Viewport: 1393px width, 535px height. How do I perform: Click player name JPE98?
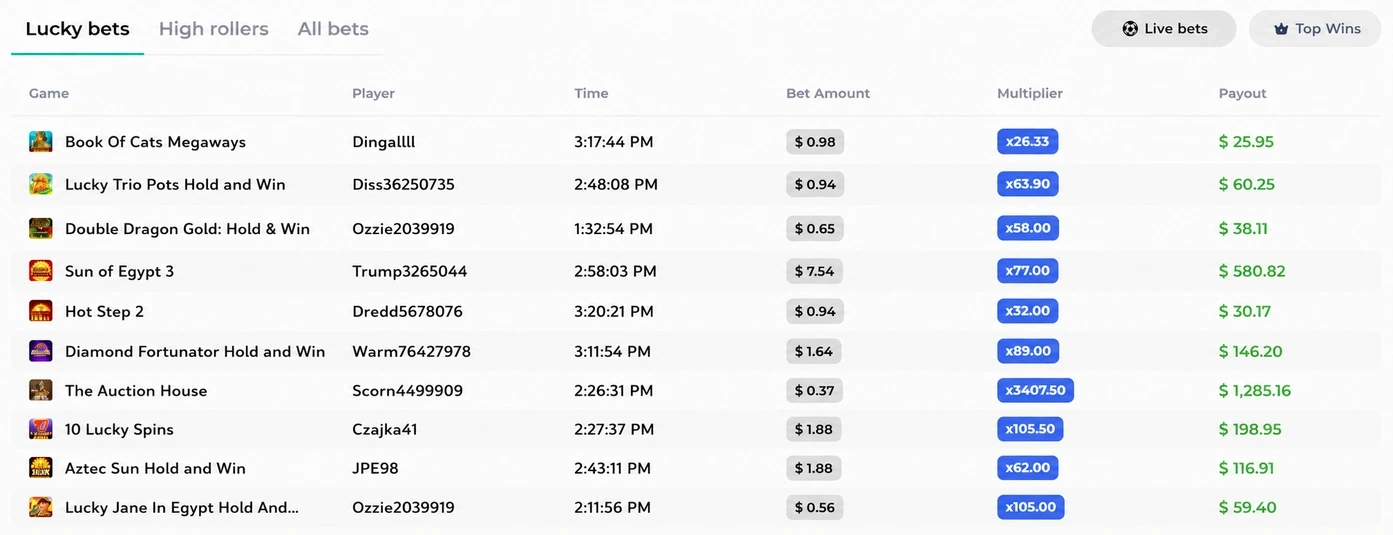[376, 468]
